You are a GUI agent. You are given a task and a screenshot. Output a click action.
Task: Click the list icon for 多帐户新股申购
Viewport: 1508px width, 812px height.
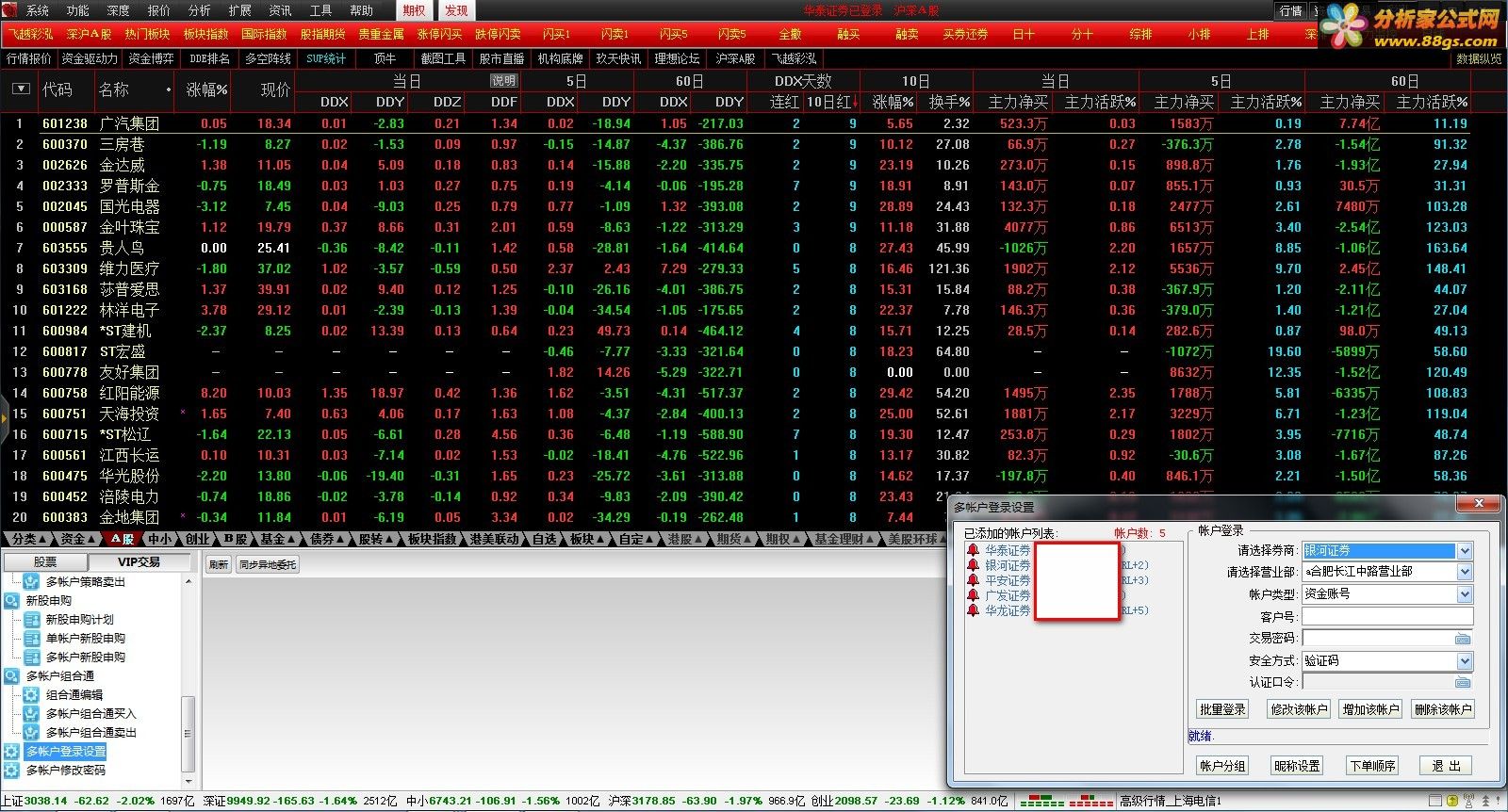(31, 658)
